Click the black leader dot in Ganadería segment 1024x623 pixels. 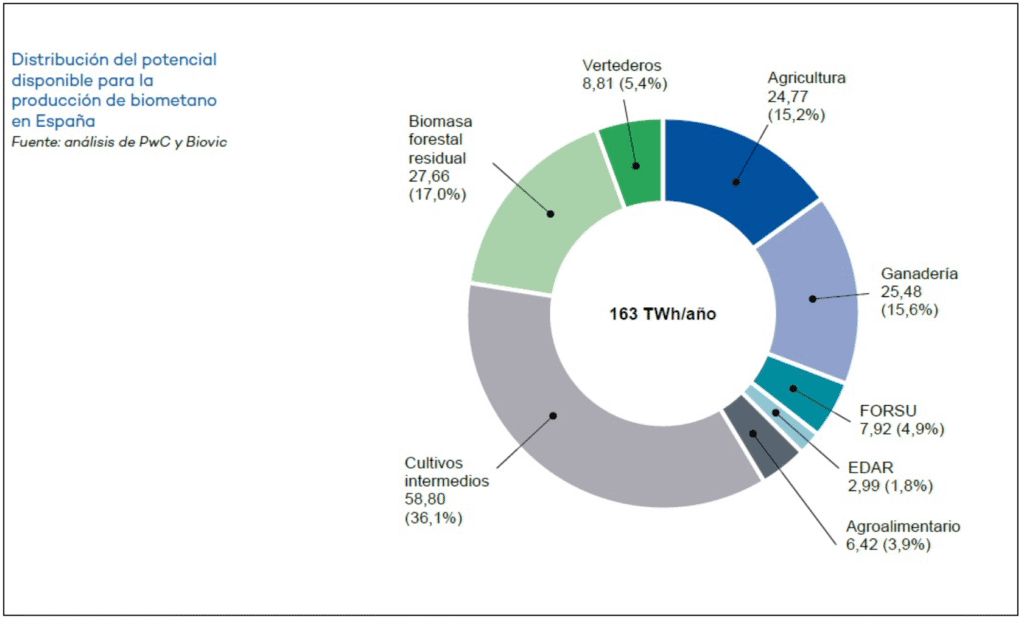[x=812, y=298]
